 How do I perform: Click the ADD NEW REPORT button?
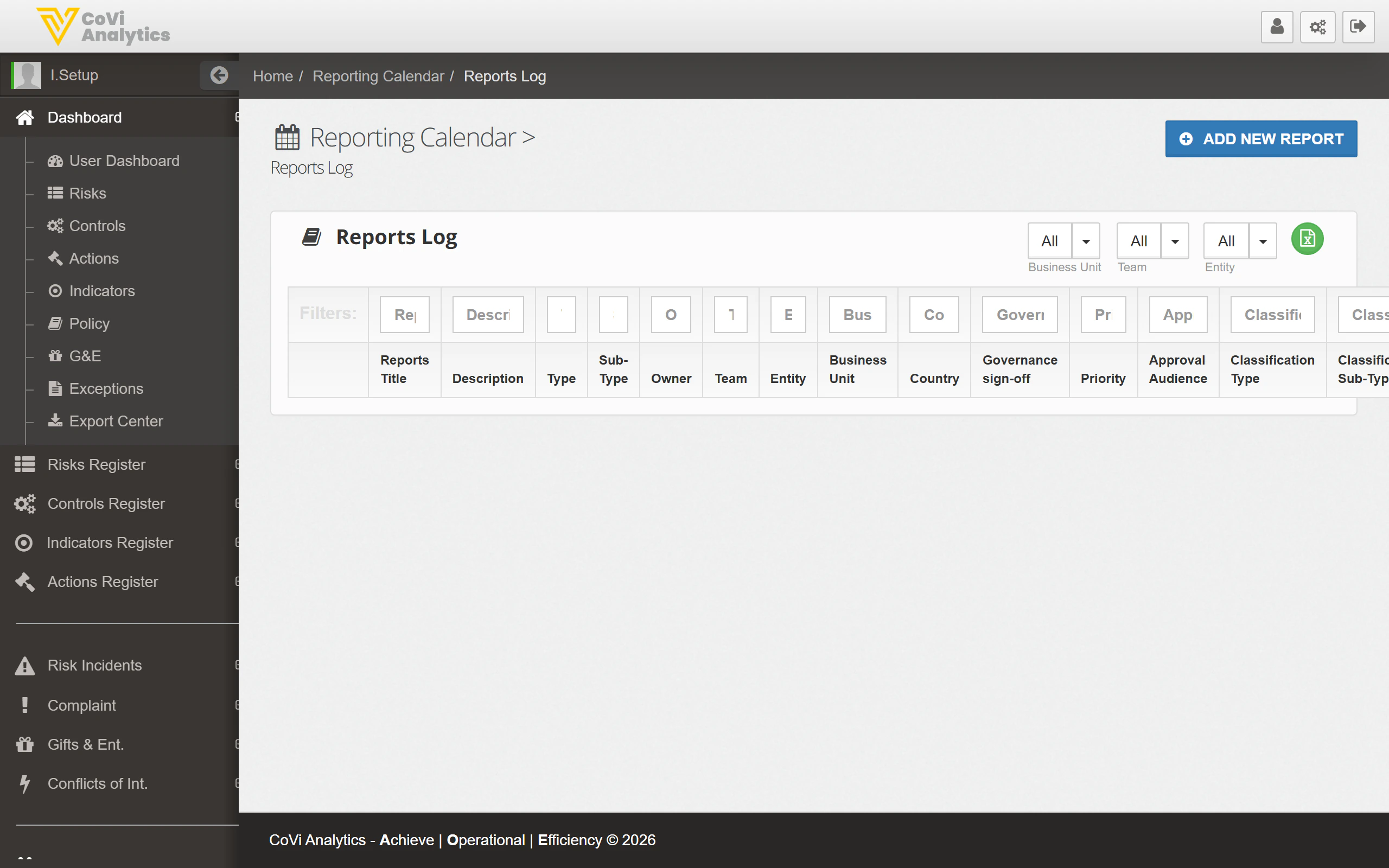coord(1260,138)
